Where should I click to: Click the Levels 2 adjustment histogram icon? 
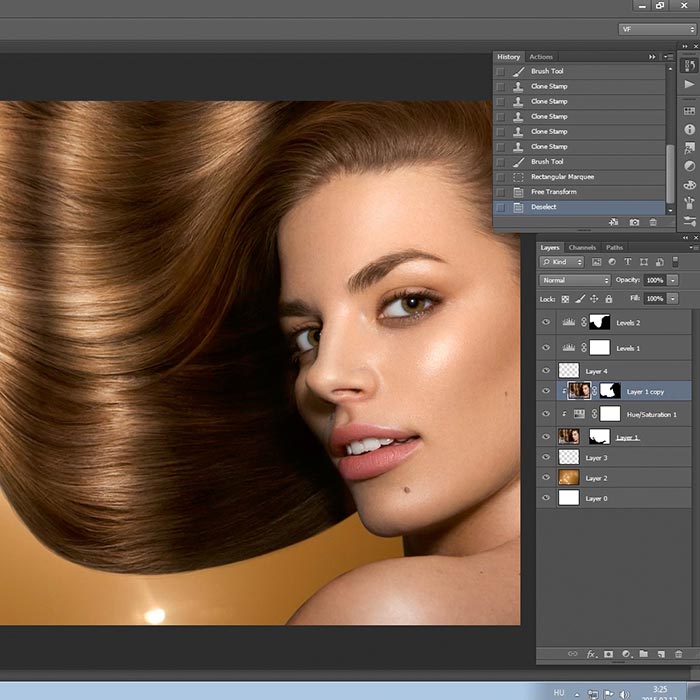point(568,322)
